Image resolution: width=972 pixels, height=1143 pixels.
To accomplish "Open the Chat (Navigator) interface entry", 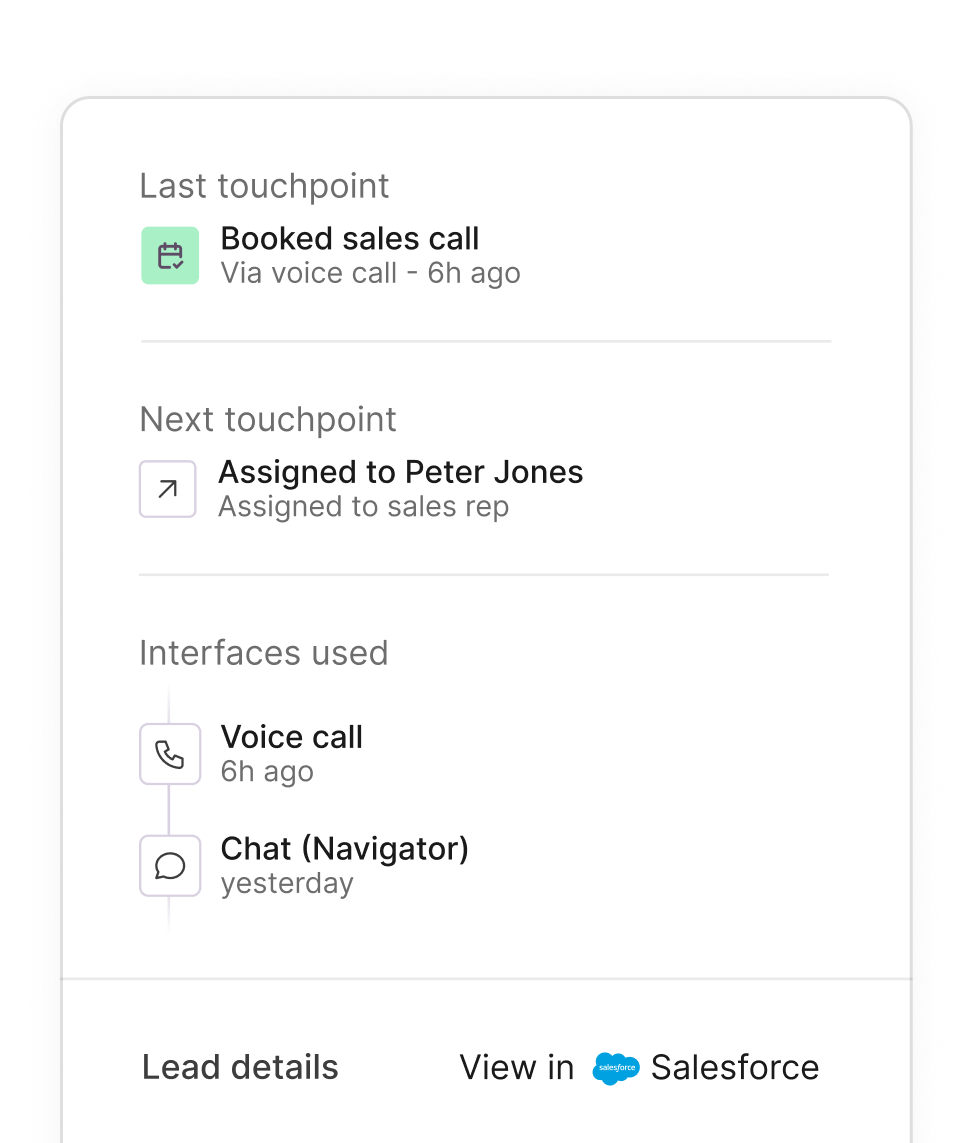I will coord(344,849).
